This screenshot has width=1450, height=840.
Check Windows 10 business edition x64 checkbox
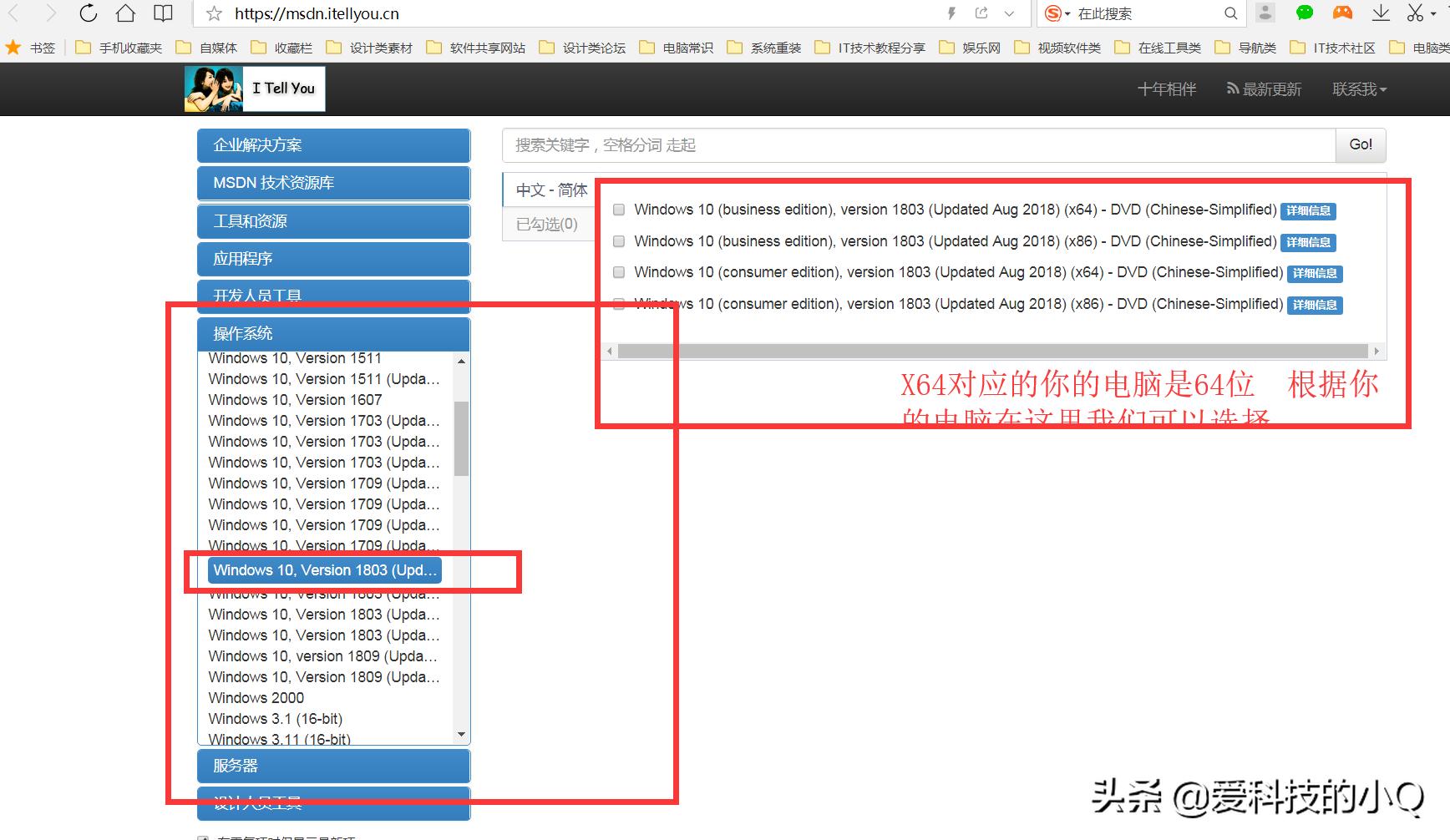click(618, 210)
